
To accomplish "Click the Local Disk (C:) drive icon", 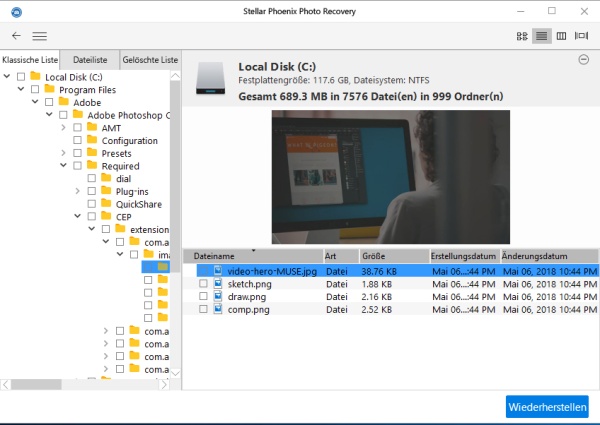I will coord(210,78).
